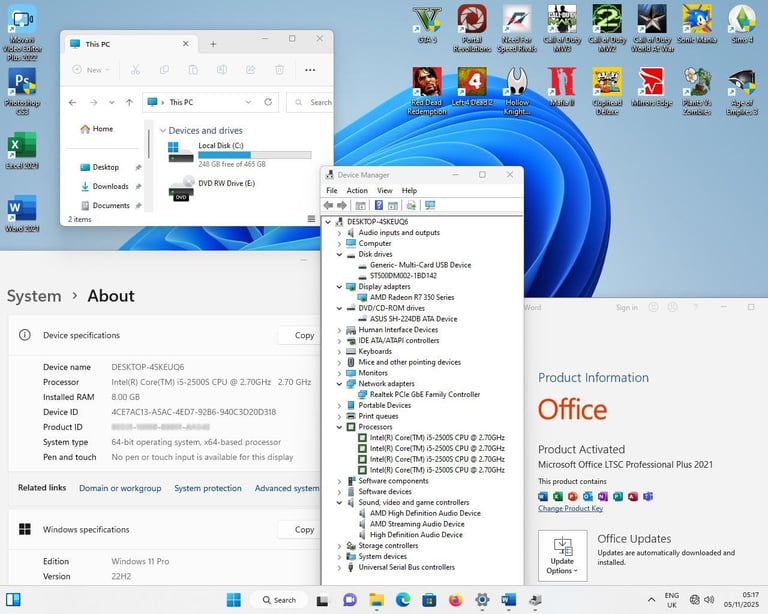Click Paste clipboard icon in File Explorer
The width and height of the screenshot is (768, 614).
[193, 70]
